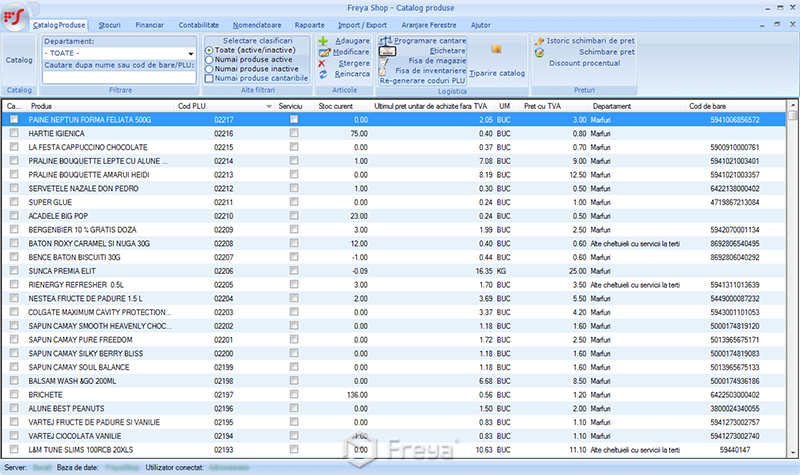The width and height of the screenshot is (800, 475).
Task: Click the Tiparire catalog book icon
Action: coord(496,49)
